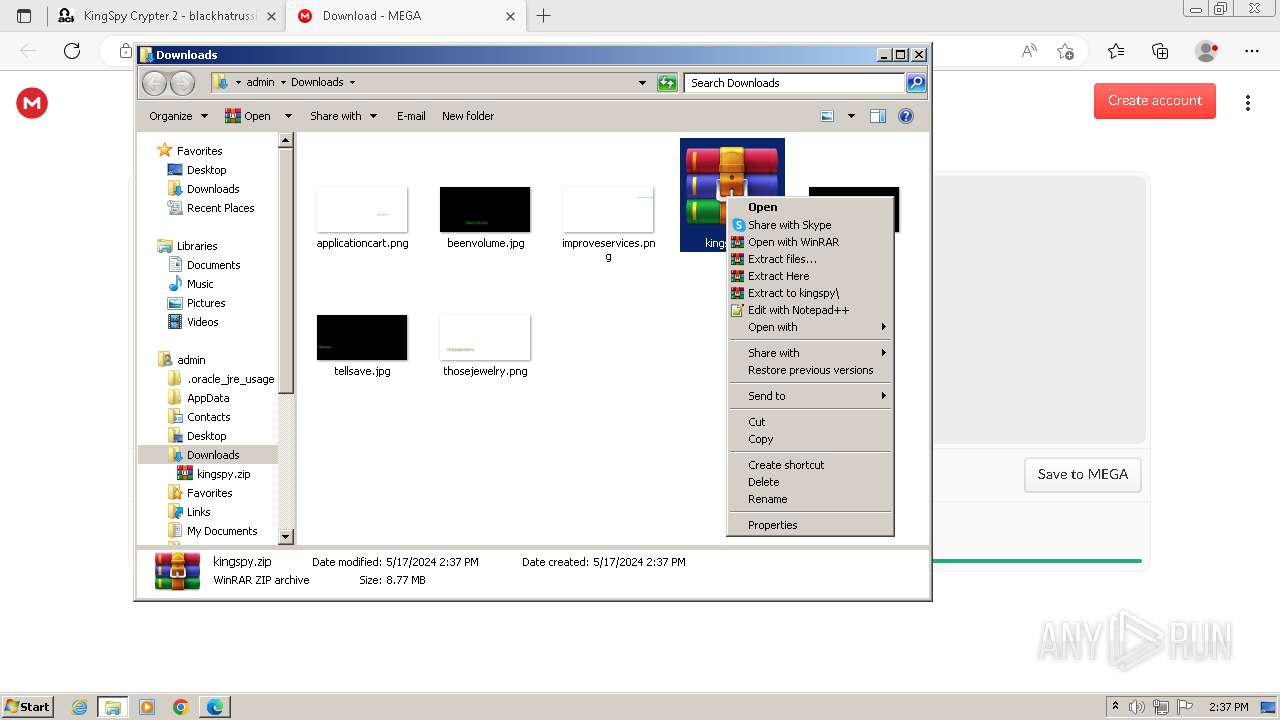Open Documents library in sidebar
Viewport: 1280px width, 720px height.
click(213, 265)
